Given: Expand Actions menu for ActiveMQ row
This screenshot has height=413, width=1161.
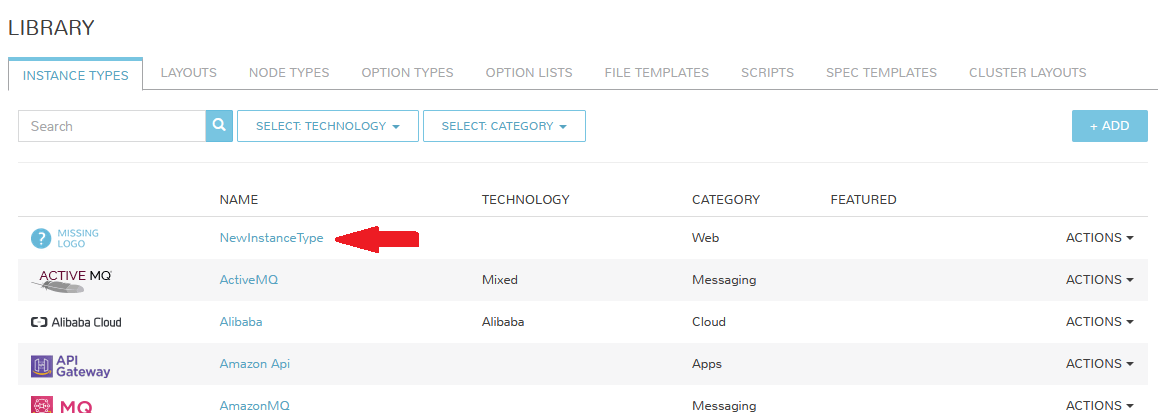Looking at the screenshot, I should [1099, 280].
